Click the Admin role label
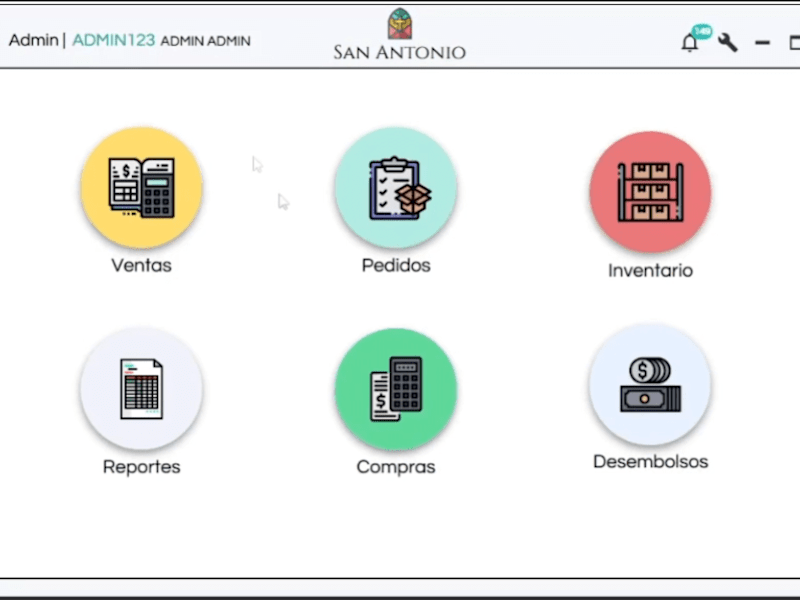This screenshot has width=800, height=600. 33,40
